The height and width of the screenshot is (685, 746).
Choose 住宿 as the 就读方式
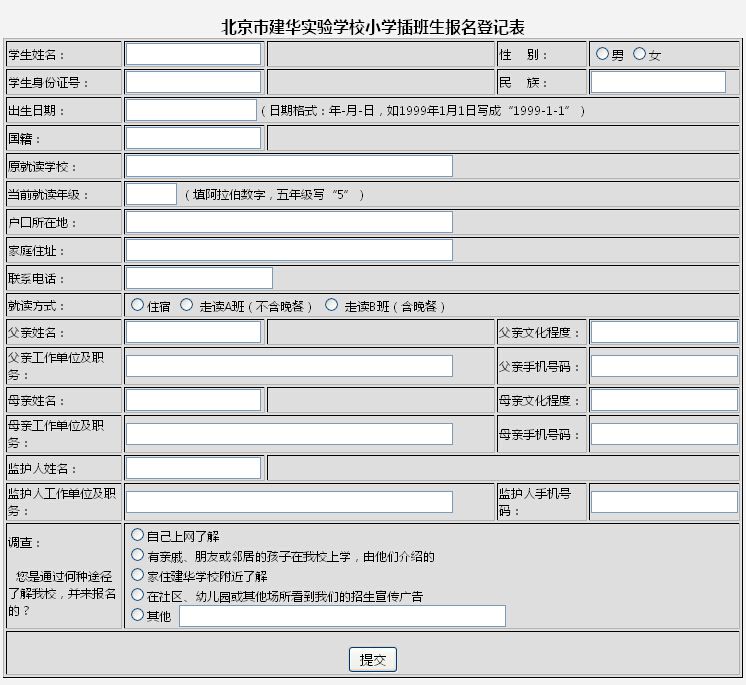pos(137,304)
